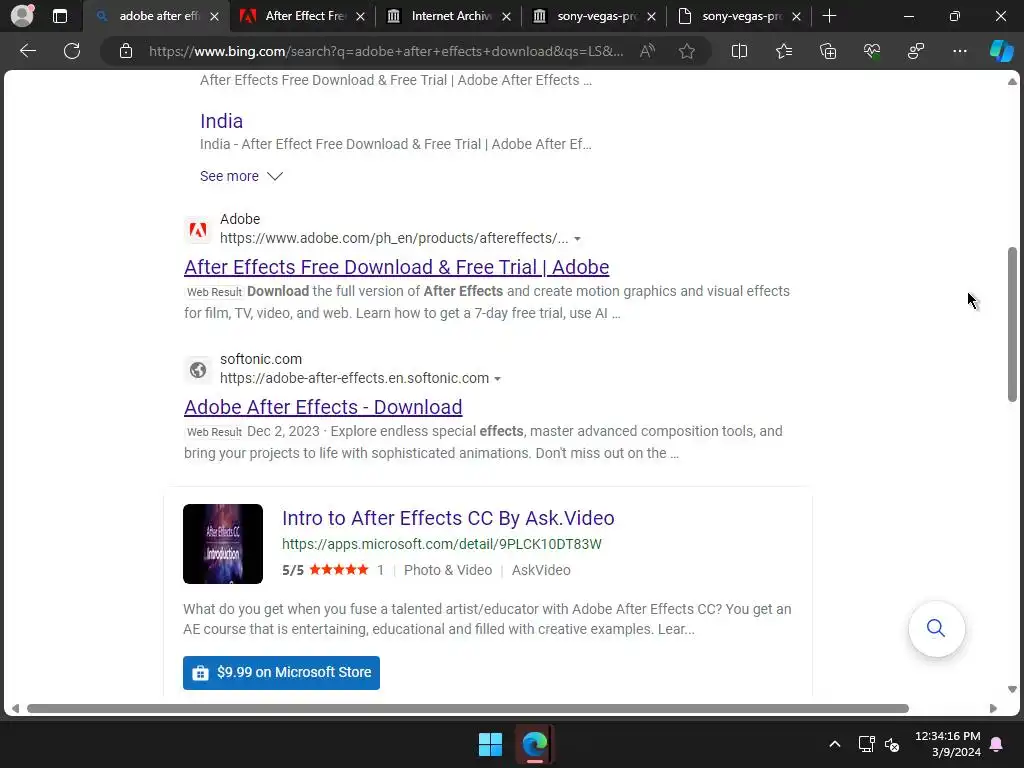Add page to favorites with star icon
This screenshot has width=1024, height=768.
(686, 51)
